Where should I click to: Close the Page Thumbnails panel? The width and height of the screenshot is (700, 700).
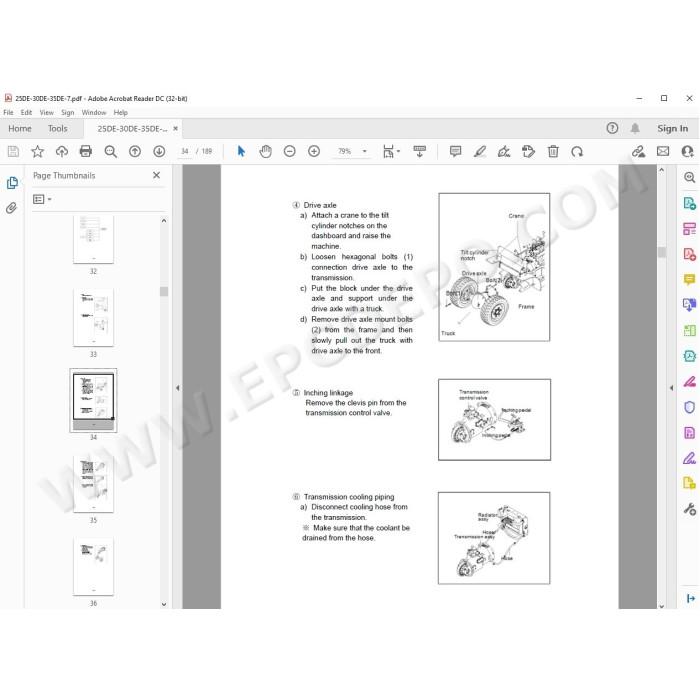156,175
